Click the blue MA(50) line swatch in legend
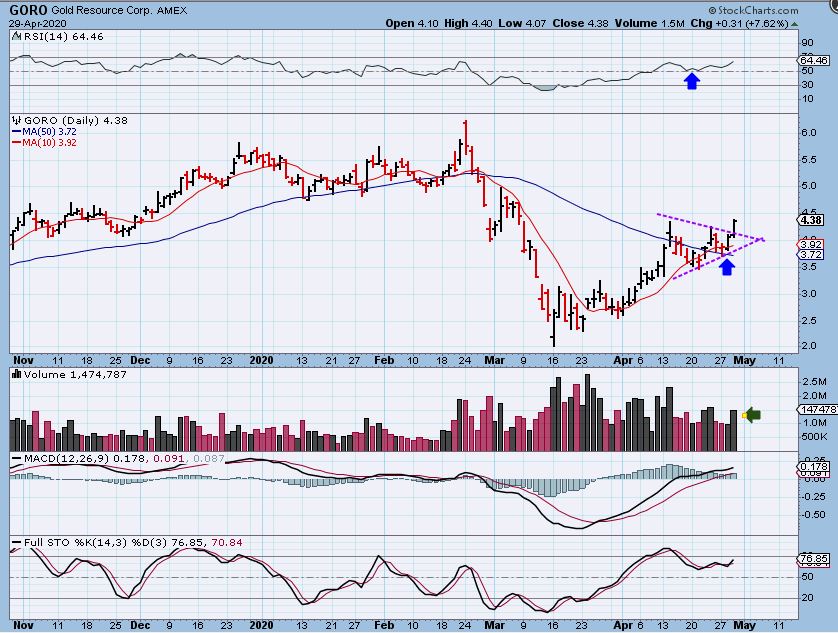This screenshot has width=838, height=633. click(17, 132)
